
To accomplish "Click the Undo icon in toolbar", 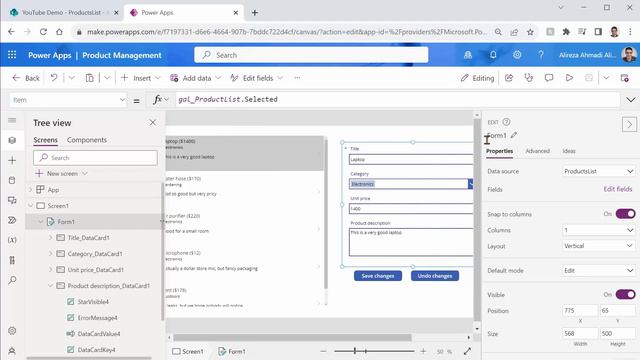I will point(54,78).
